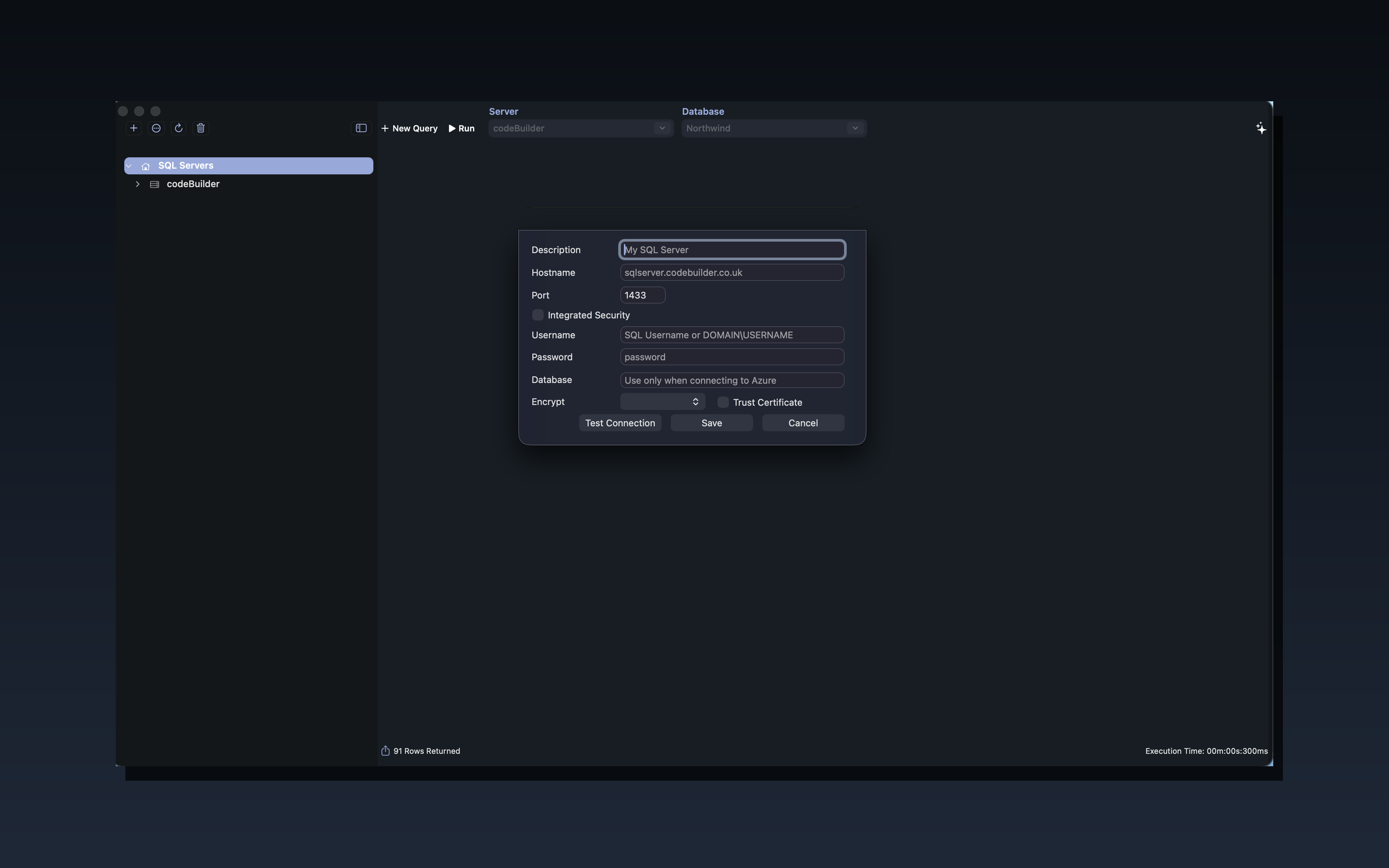Image resolution: width=1389 pixels, height=868 pixels.
Task: Click the share icon next to rows returned
Action: 385,750
